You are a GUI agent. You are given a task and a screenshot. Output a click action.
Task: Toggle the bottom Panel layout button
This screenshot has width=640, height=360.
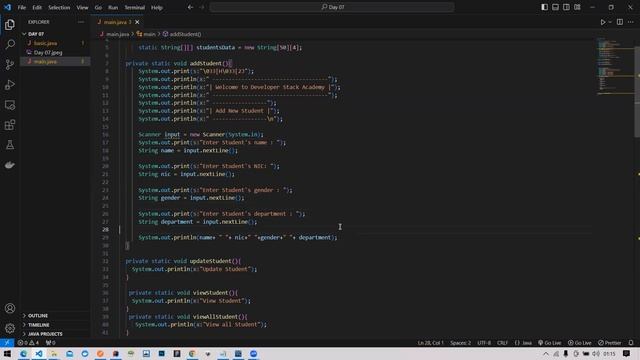point(556,7)
